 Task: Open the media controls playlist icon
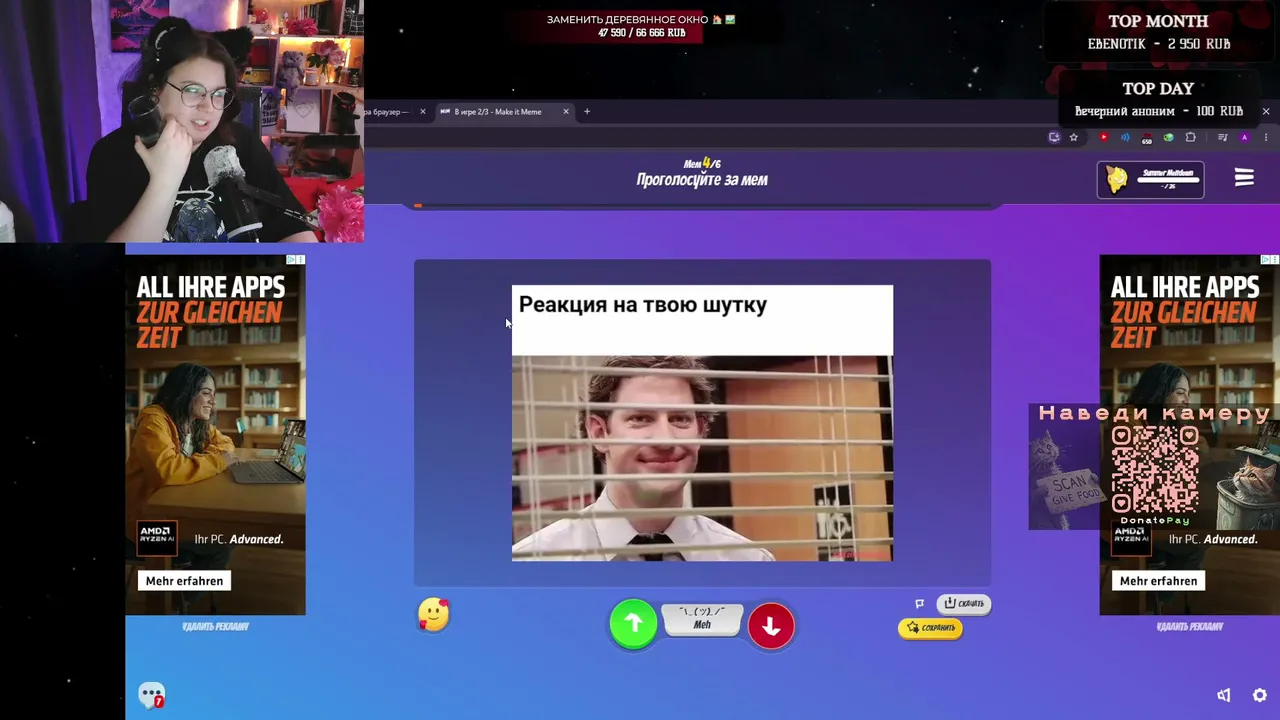1222,137
